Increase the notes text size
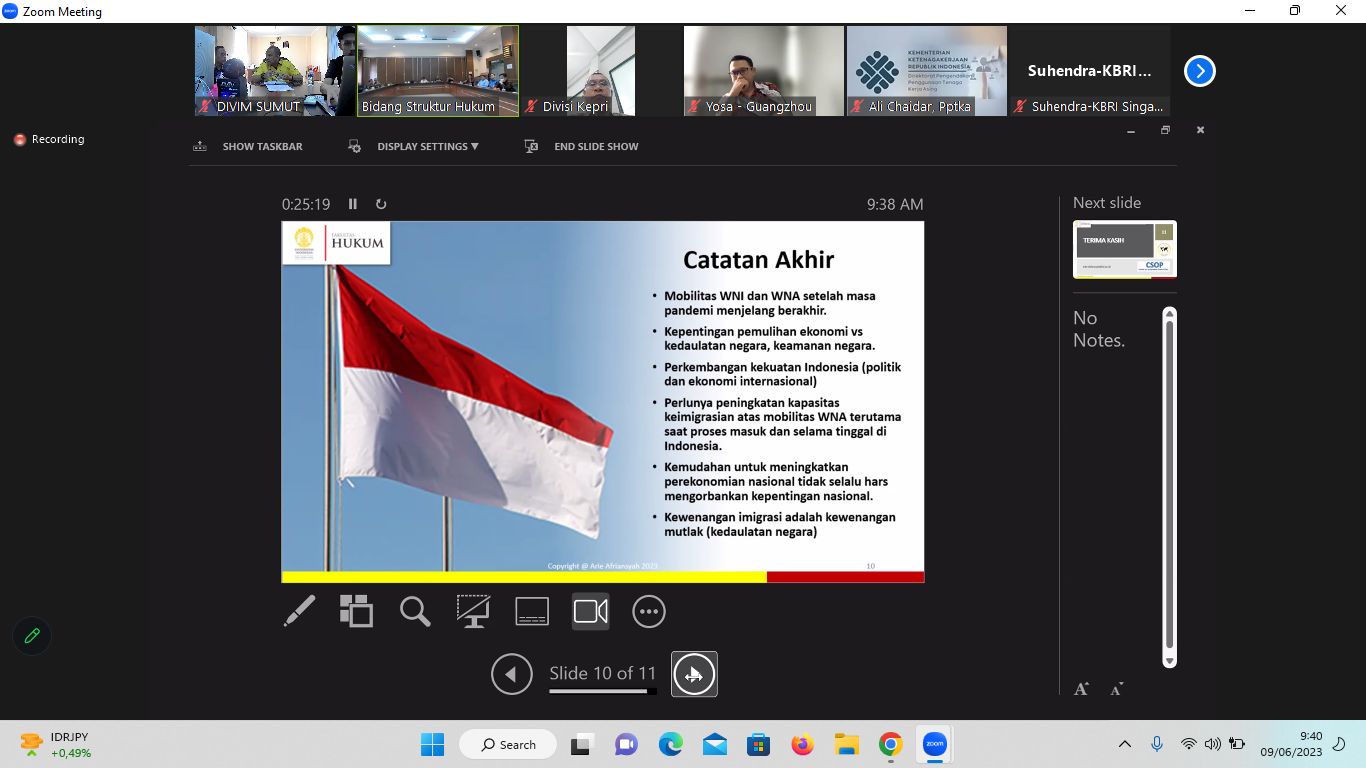 pos(1081,688)
